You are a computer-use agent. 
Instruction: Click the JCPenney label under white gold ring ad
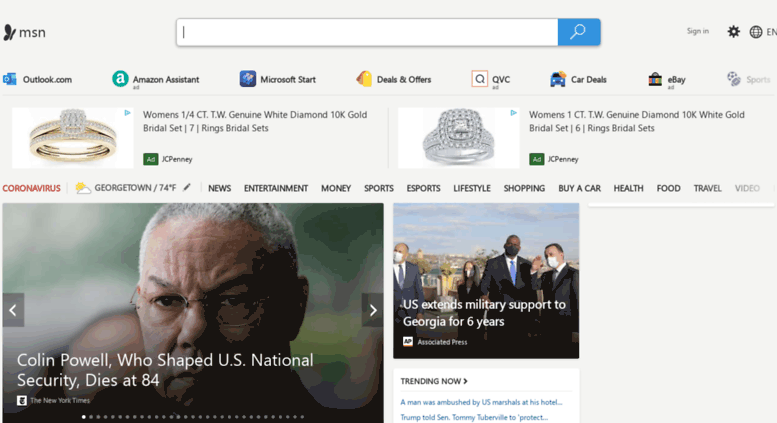(563, 159)
